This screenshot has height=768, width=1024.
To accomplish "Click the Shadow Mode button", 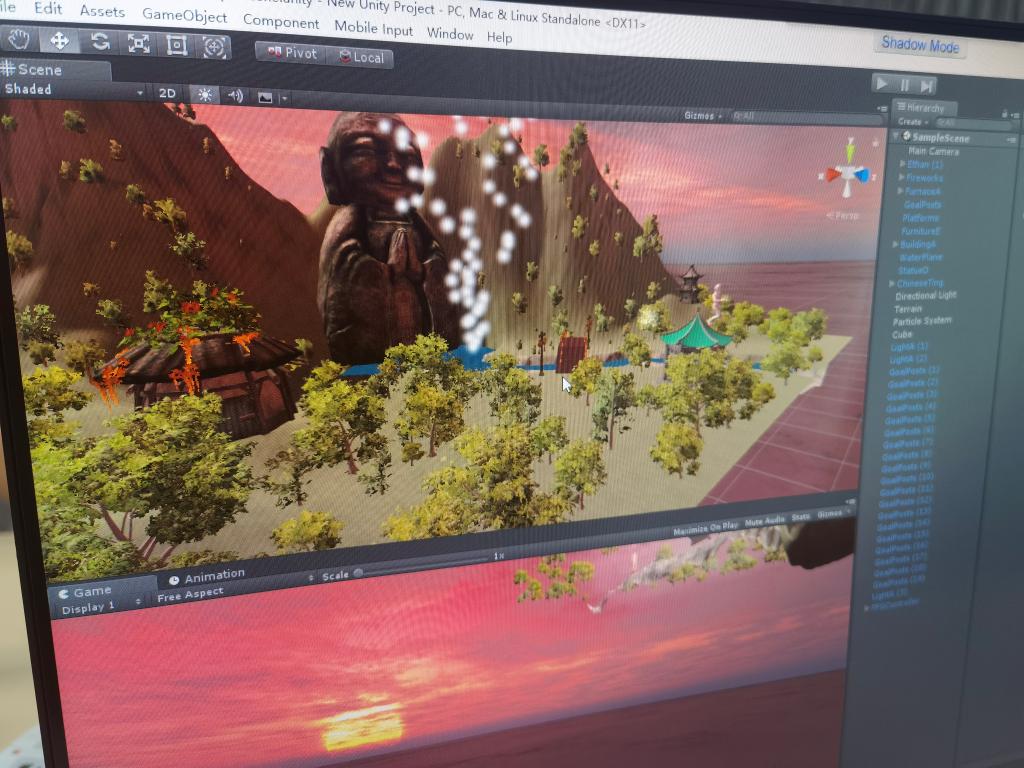I will 919,45.
